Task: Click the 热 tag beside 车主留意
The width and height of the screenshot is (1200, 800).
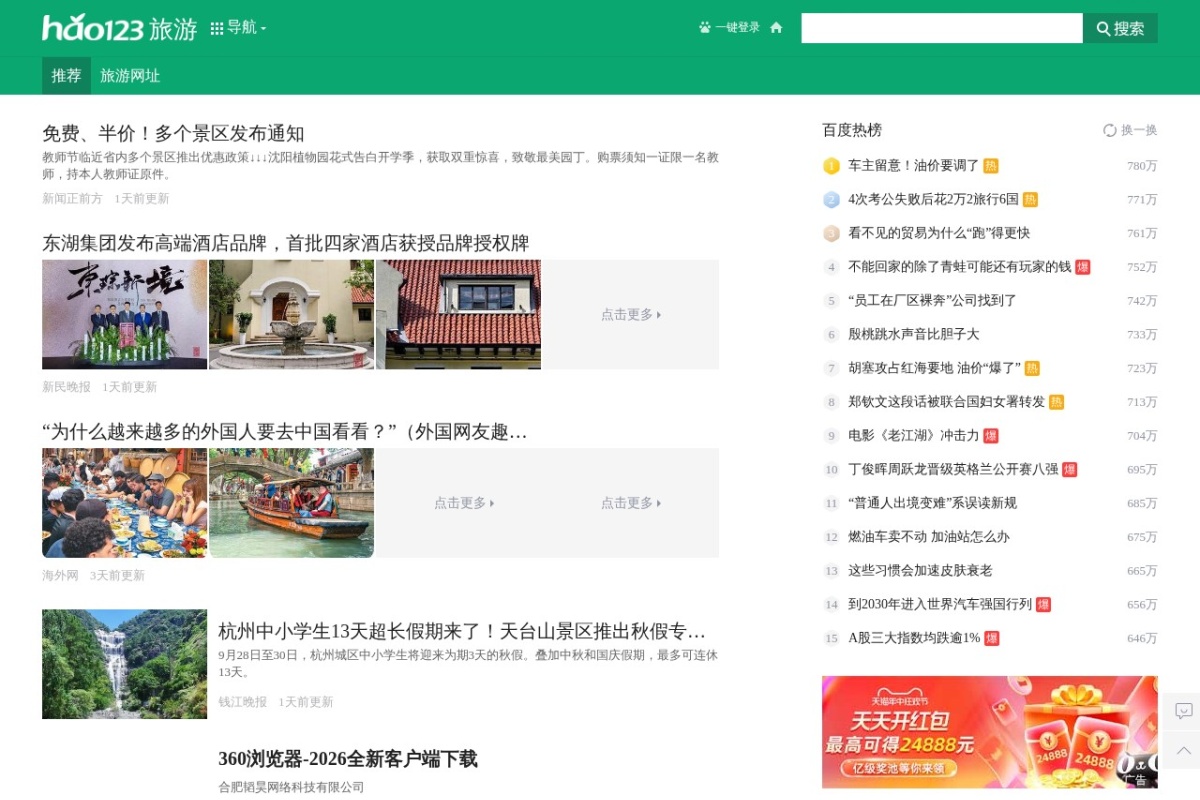Action: tap(991, 166)
